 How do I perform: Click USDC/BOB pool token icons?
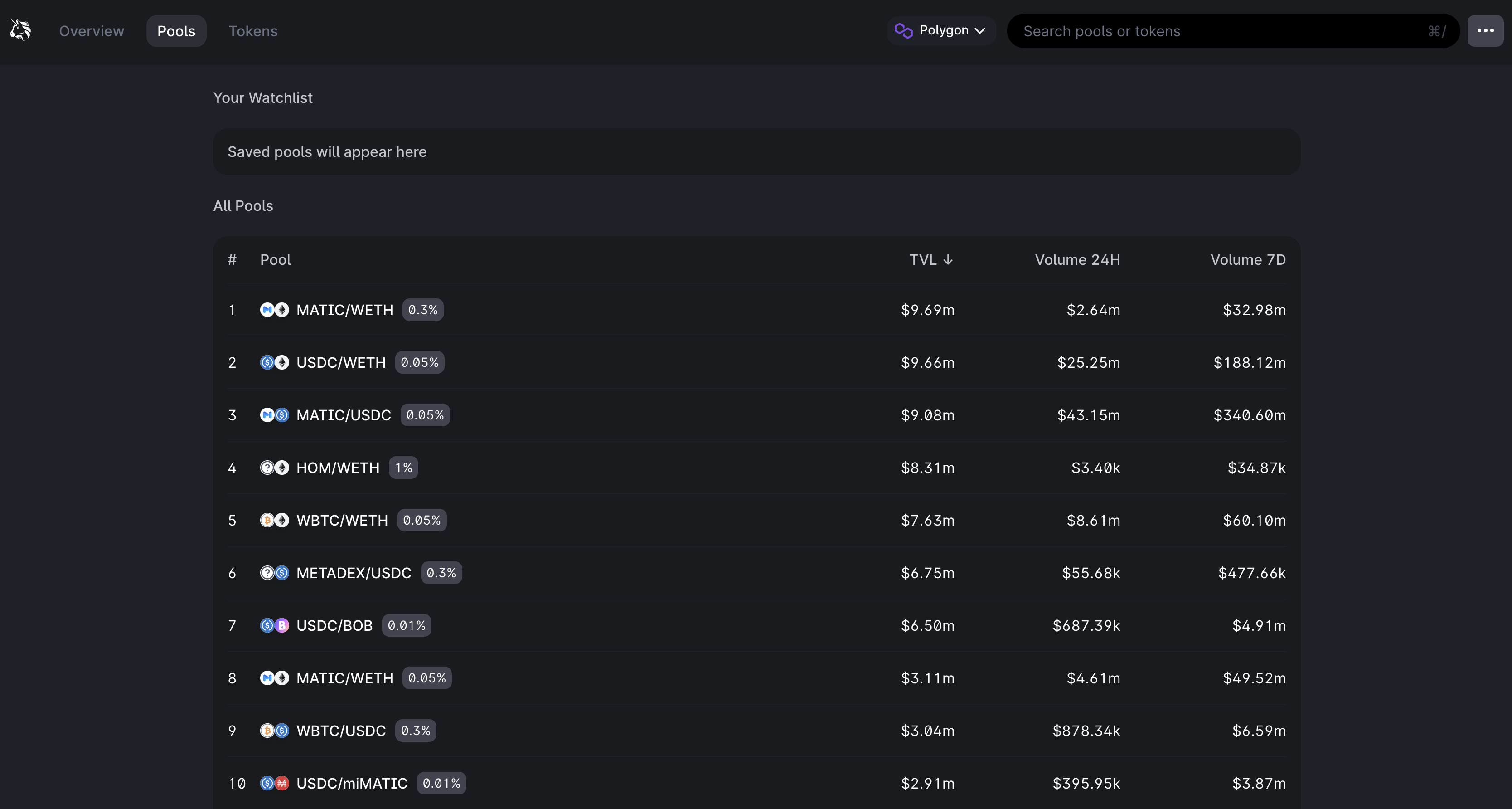pyautogui.click(x=274, y=626)
